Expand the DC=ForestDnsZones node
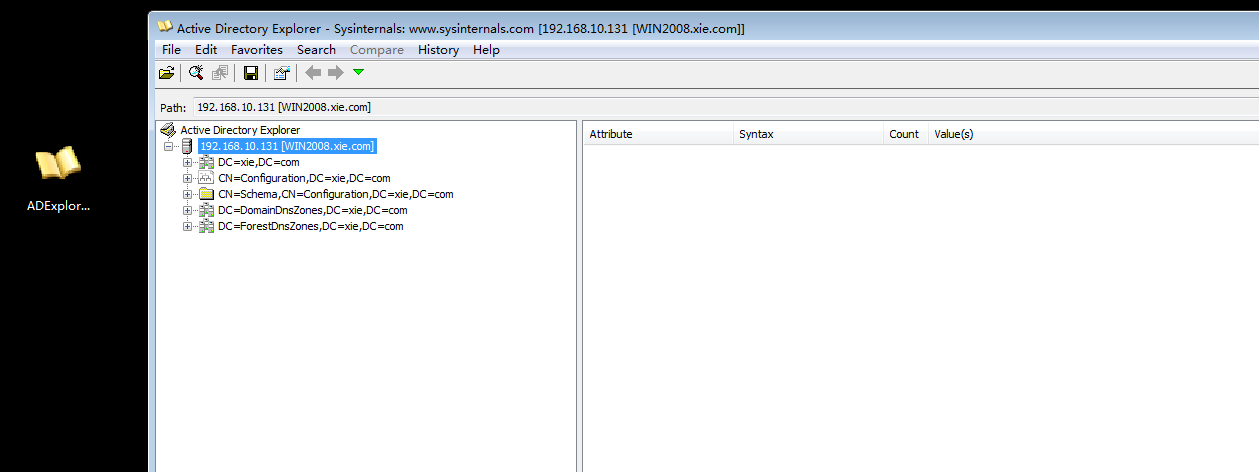Viewport: 1259px width, 472px height. tap(188, 226)
